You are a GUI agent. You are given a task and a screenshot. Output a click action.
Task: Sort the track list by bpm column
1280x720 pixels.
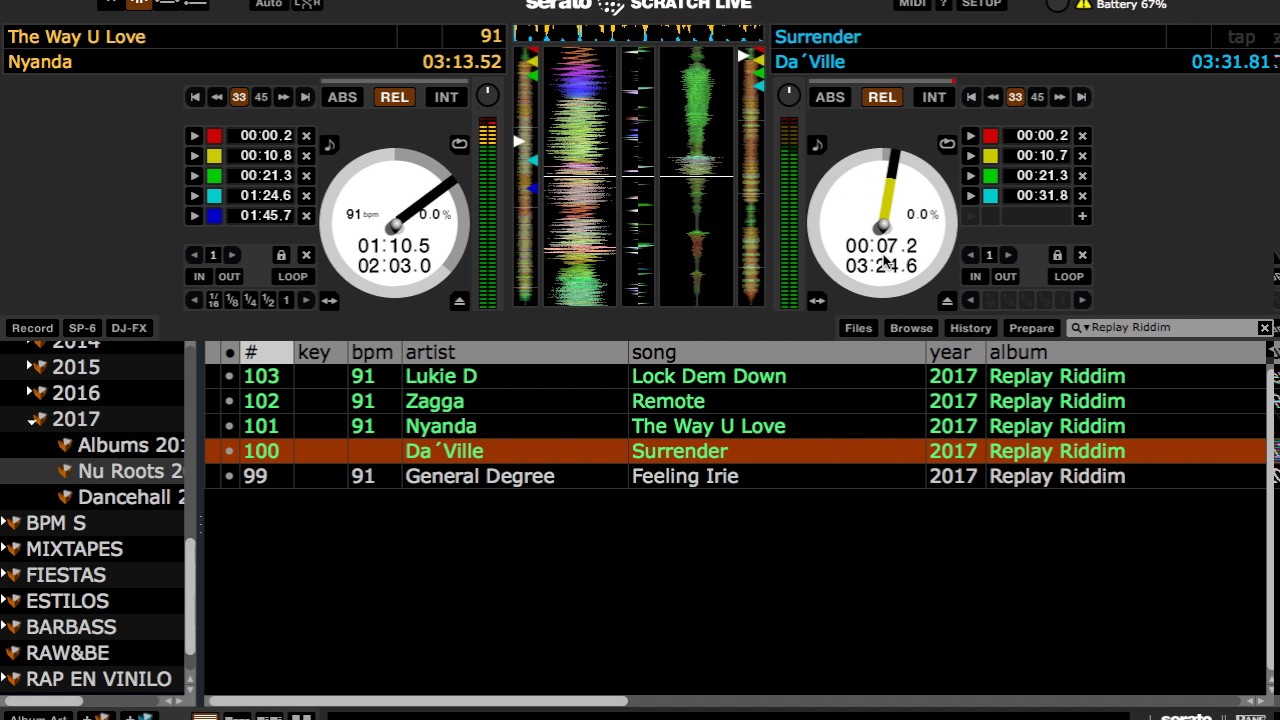tap(372, 352)
